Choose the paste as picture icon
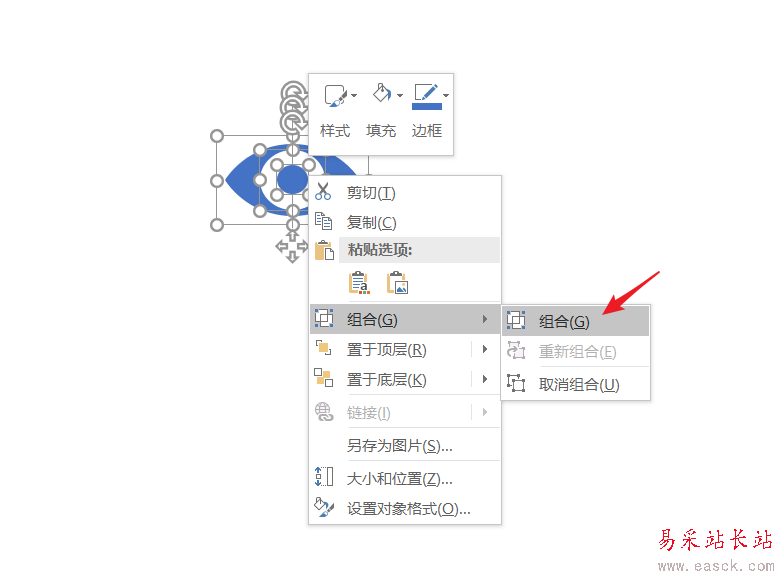 pyautogui.click(x=397, y=283)
